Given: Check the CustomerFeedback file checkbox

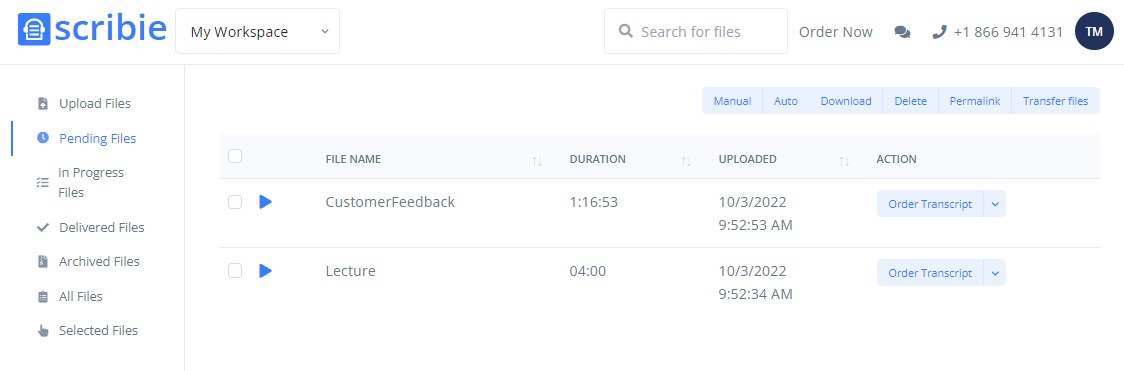Looking at the screenshot, I should coord(235,202).
